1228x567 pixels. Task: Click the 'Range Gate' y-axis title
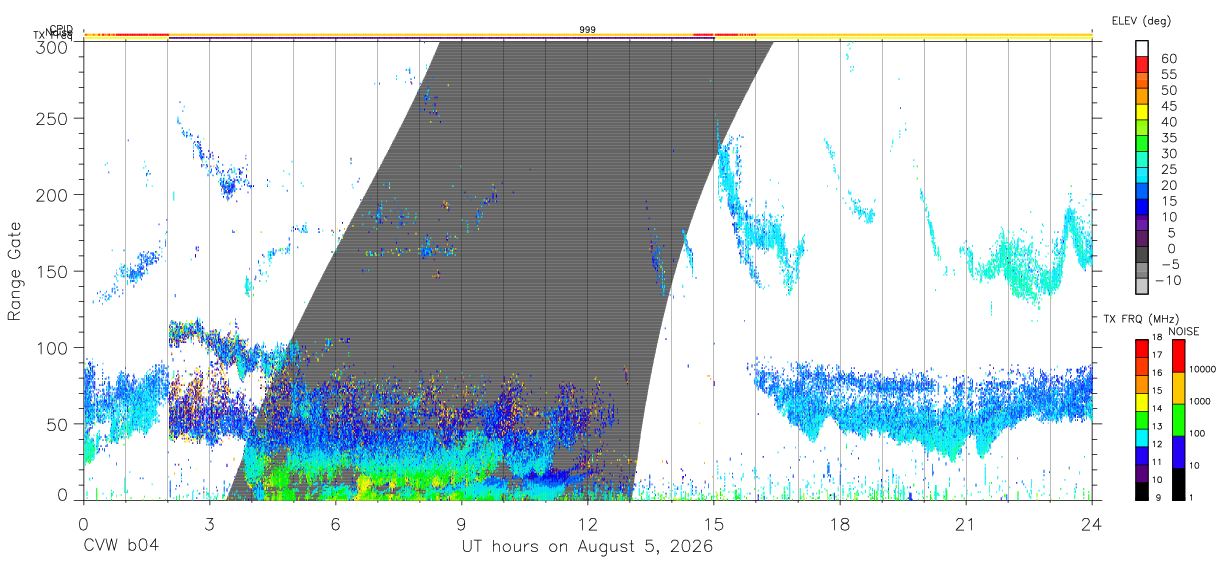tap(15, 271)
